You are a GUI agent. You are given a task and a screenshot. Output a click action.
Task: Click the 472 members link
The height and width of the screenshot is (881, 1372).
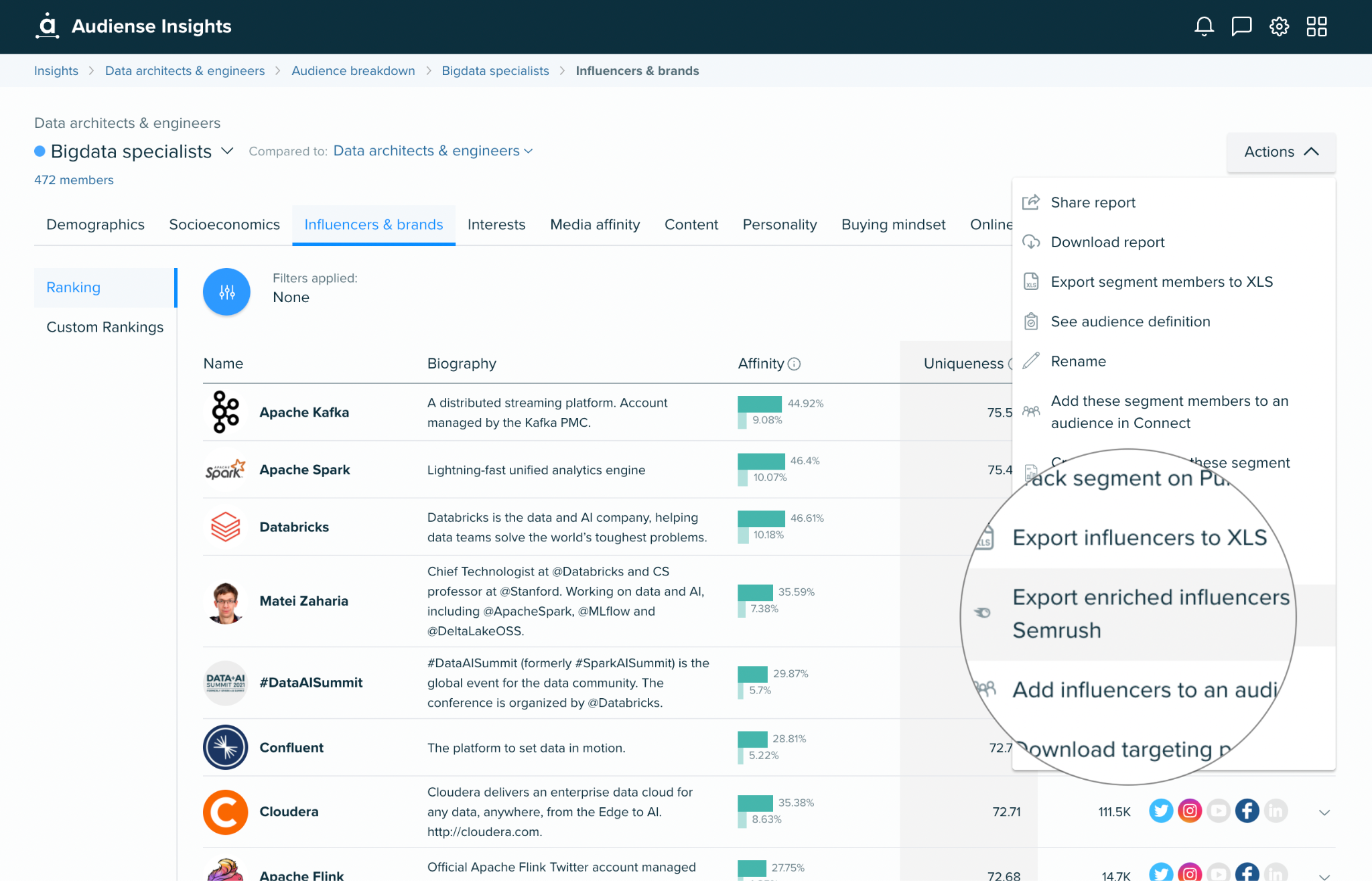pyautogui.click(x=74, y=180)
